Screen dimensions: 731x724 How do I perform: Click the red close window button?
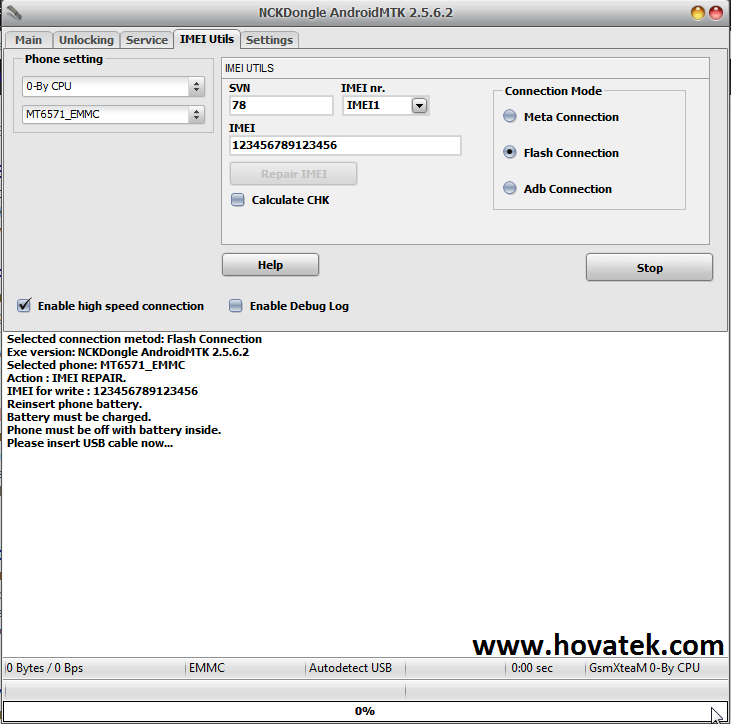pyautogui.click(x=716, y=13)
